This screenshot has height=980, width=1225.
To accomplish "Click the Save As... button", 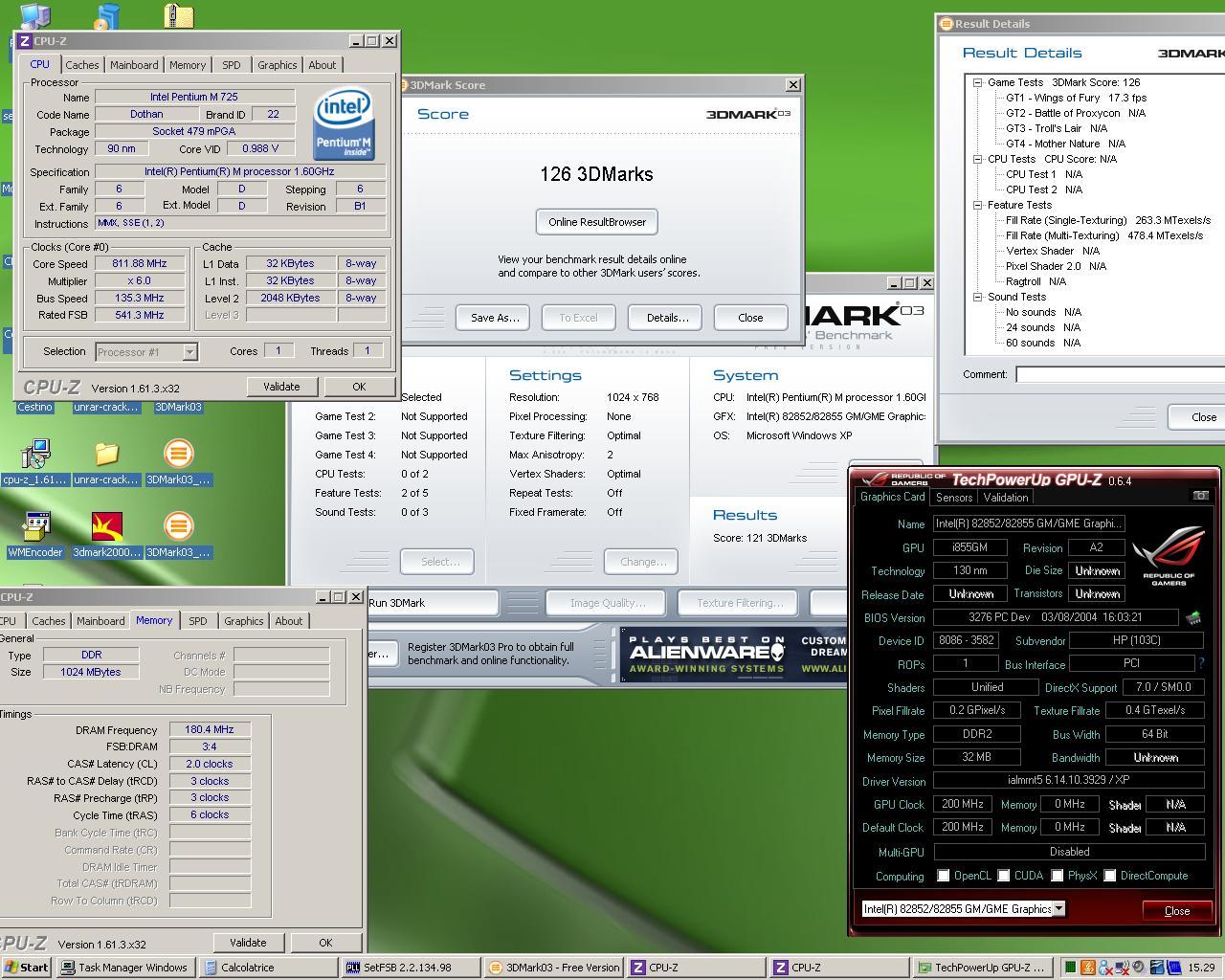I will [x=495, y=318].
